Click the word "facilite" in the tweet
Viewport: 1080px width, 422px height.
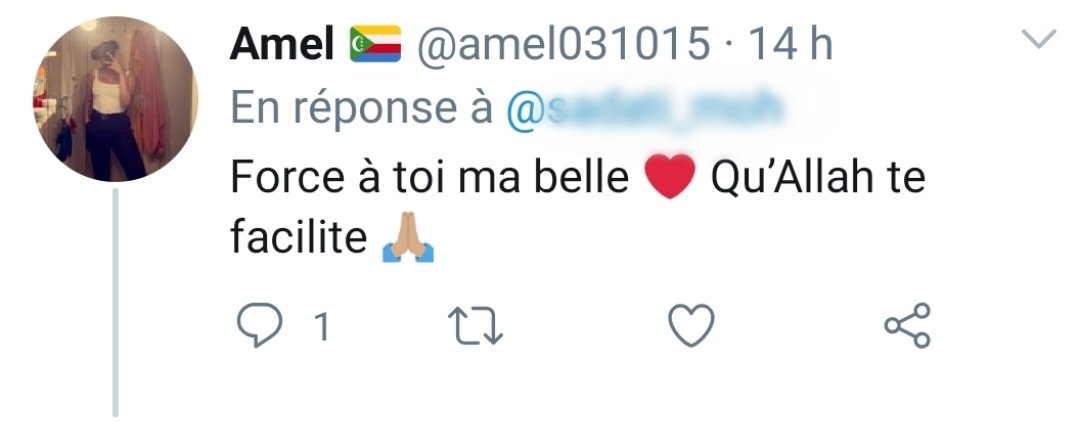click(298, 240)
